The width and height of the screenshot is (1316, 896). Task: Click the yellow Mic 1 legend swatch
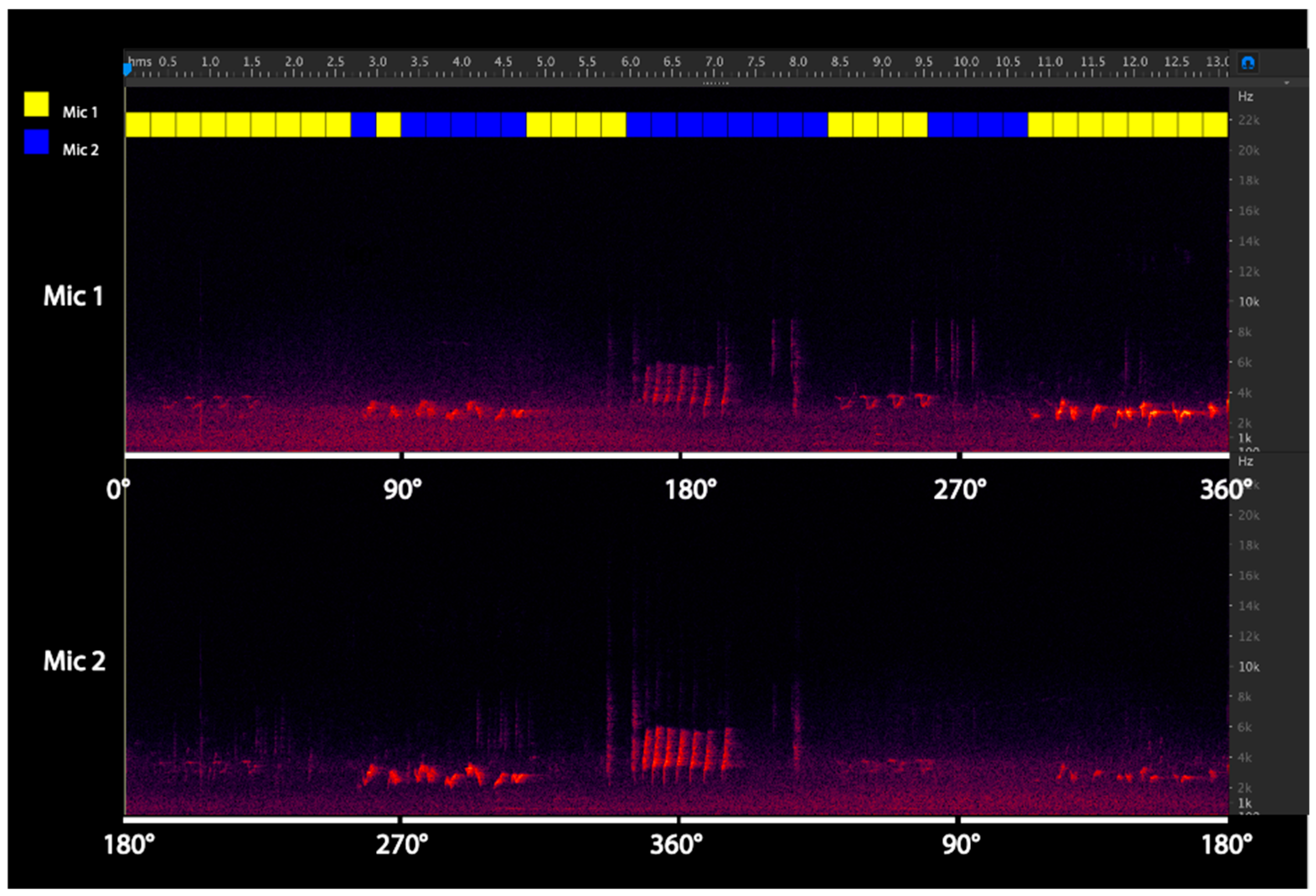(x=36, y=104)
